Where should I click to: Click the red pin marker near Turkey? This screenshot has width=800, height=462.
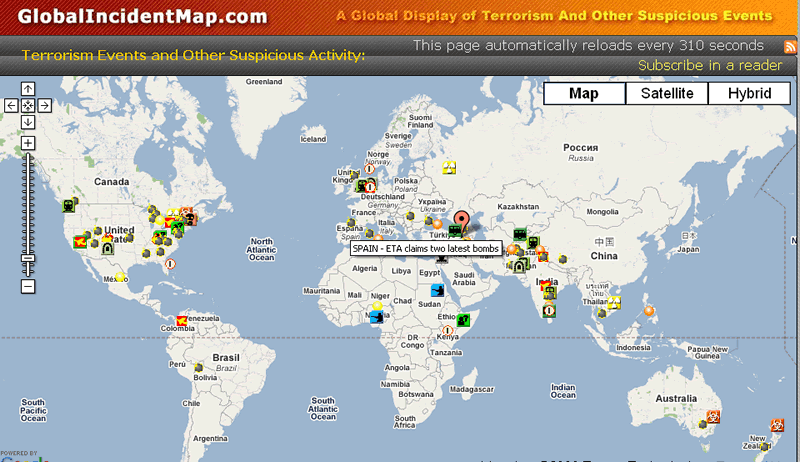[x=461, y=221]
